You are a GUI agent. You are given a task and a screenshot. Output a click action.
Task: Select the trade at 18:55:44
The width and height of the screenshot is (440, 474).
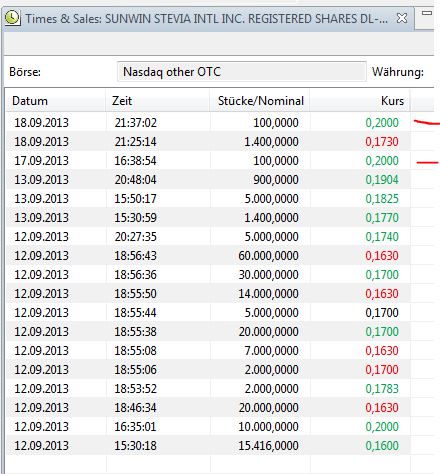click(x=208, y=313)
